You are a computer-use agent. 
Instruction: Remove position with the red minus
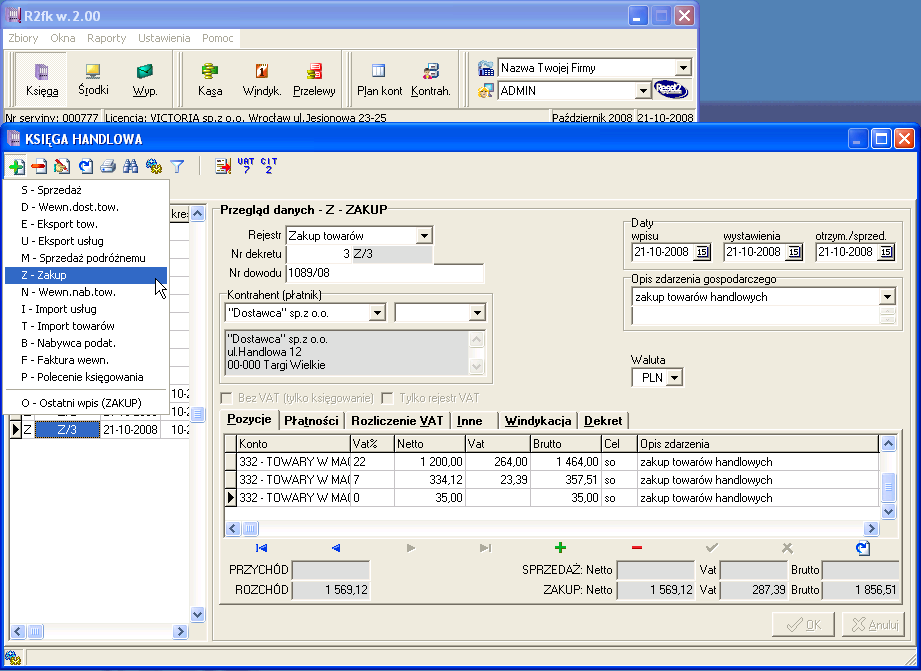coord(637,548)
